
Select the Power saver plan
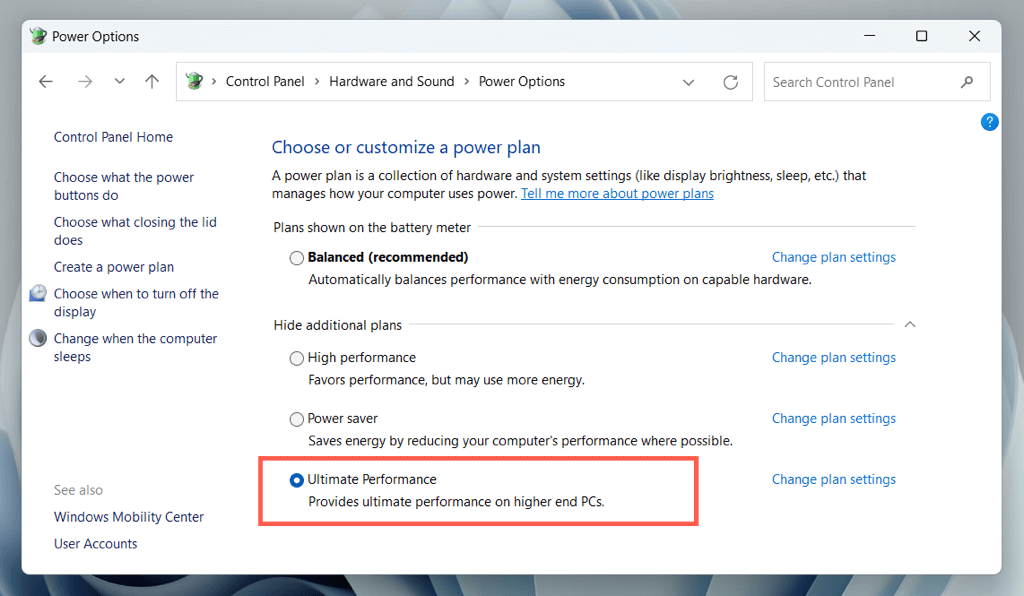(297, 419)
